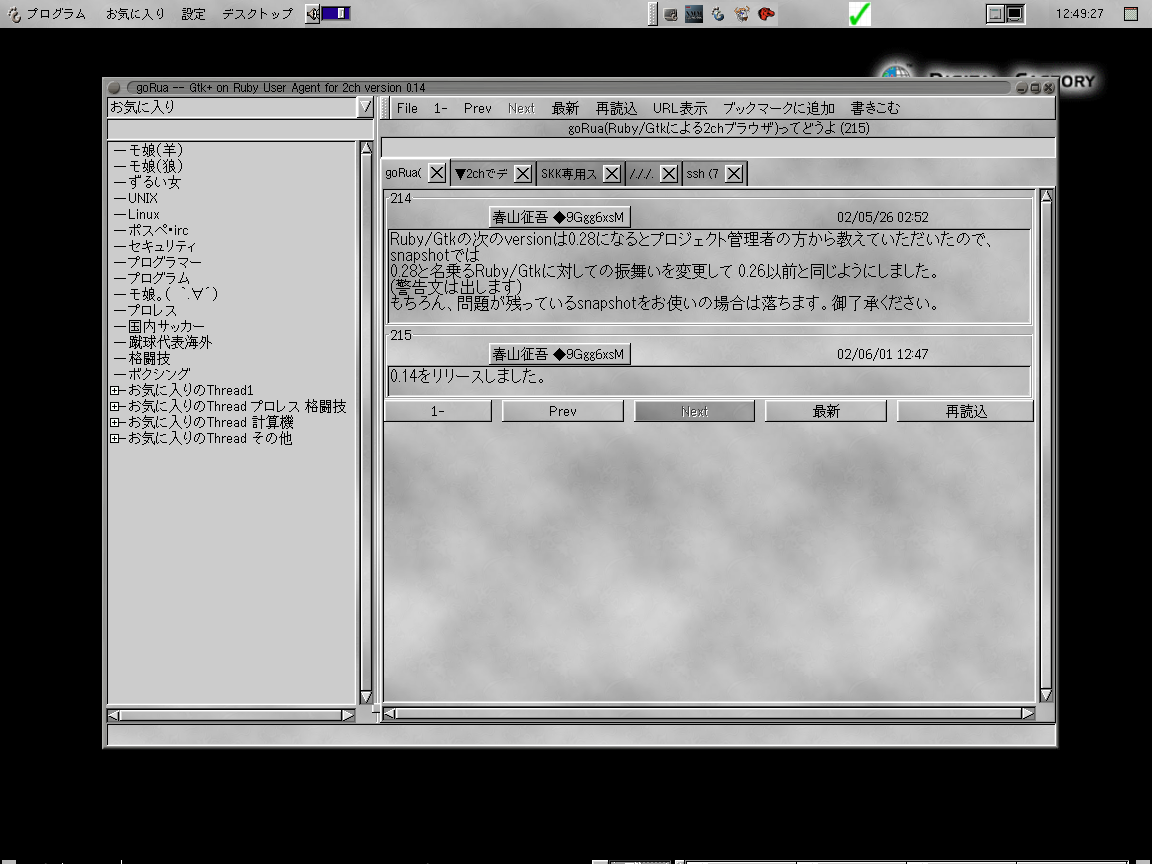This screenshot has height=864, width=1152.
Task: Open the お気に入り combo box dropdown arrow
Action: pos(365,107)
